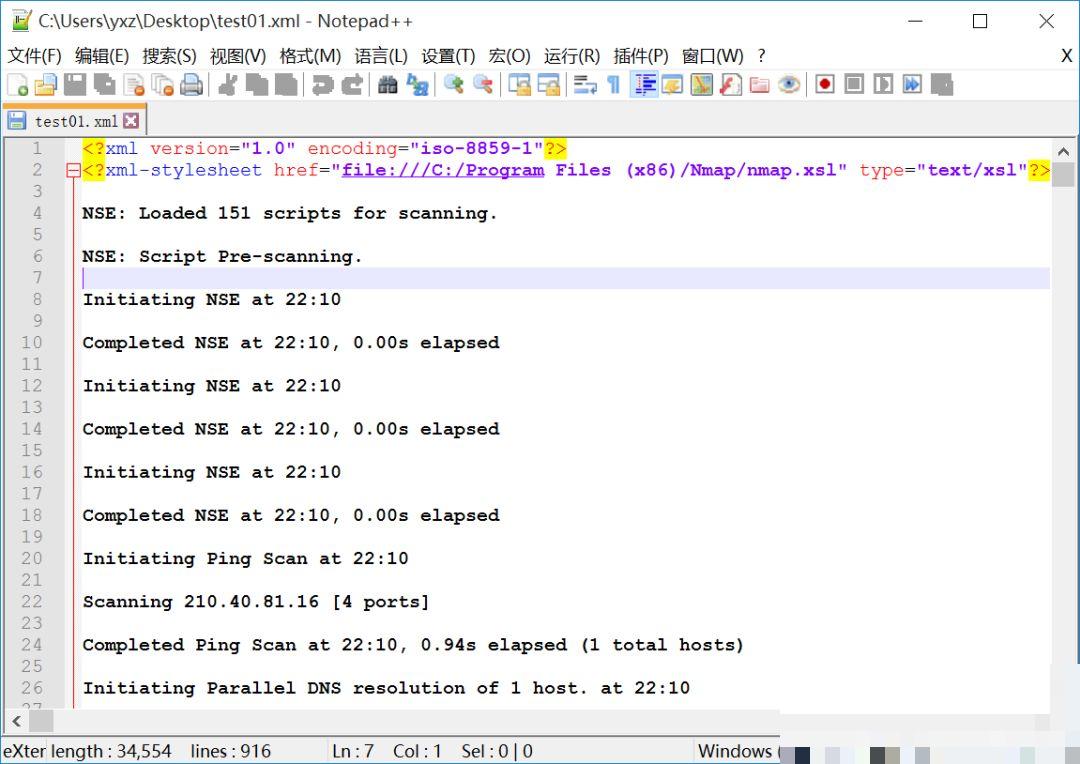Screen dimensions: 1080x764
Task: Open the 插件(P) menu
Action: tap(641, 56)
